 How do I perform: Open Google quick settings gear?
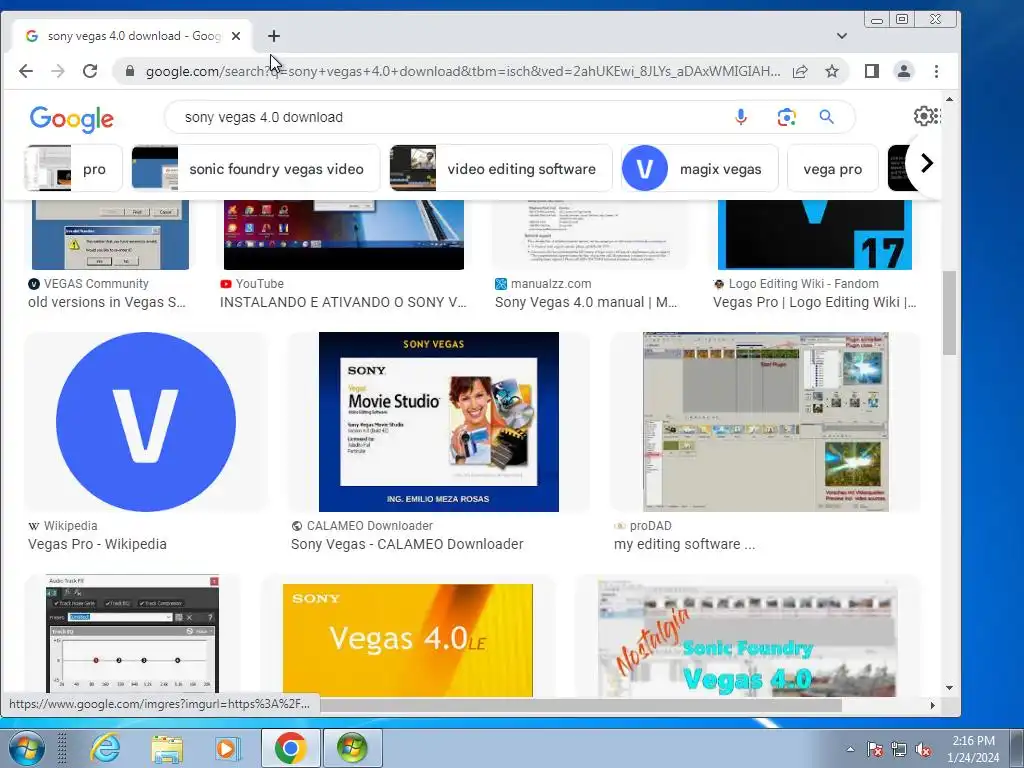click(926, 116)
